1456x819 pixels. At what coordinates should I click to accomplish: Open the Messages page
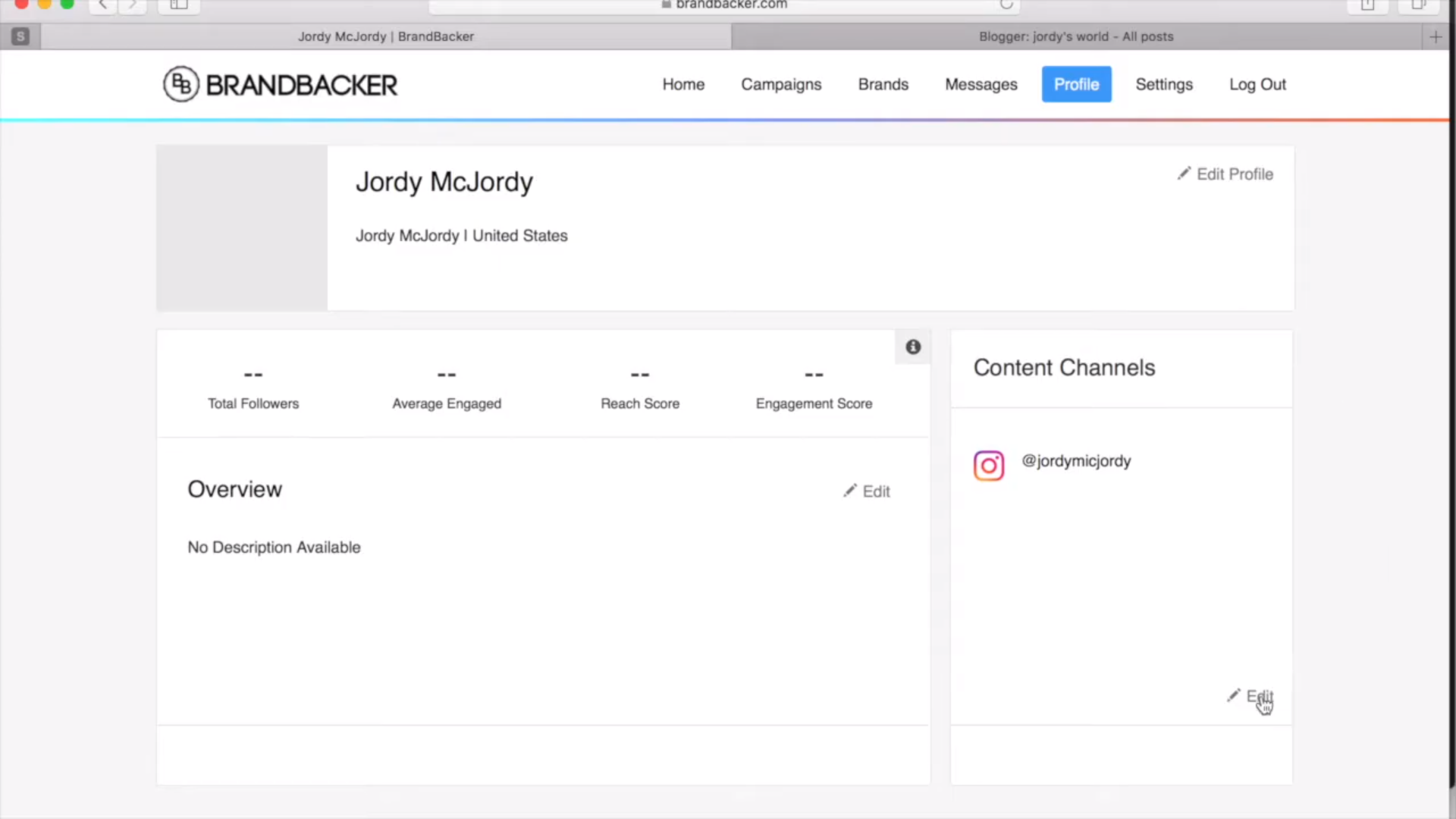coord(981,84)
